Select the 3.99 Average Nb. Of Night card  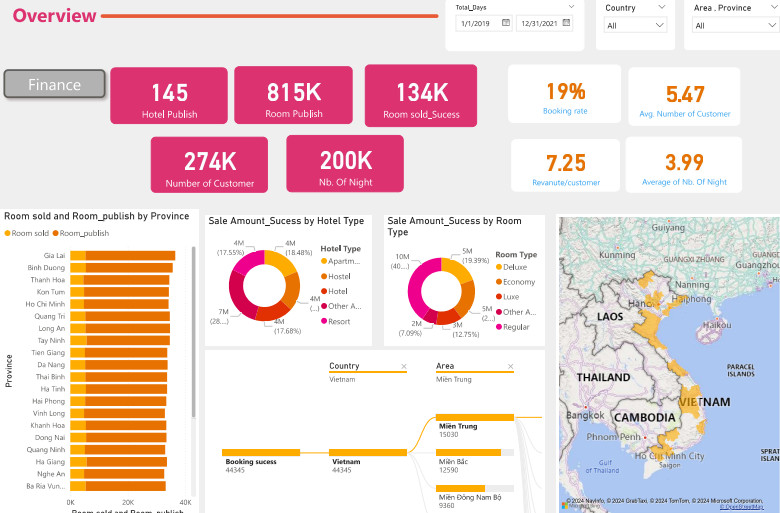point(684,165)
